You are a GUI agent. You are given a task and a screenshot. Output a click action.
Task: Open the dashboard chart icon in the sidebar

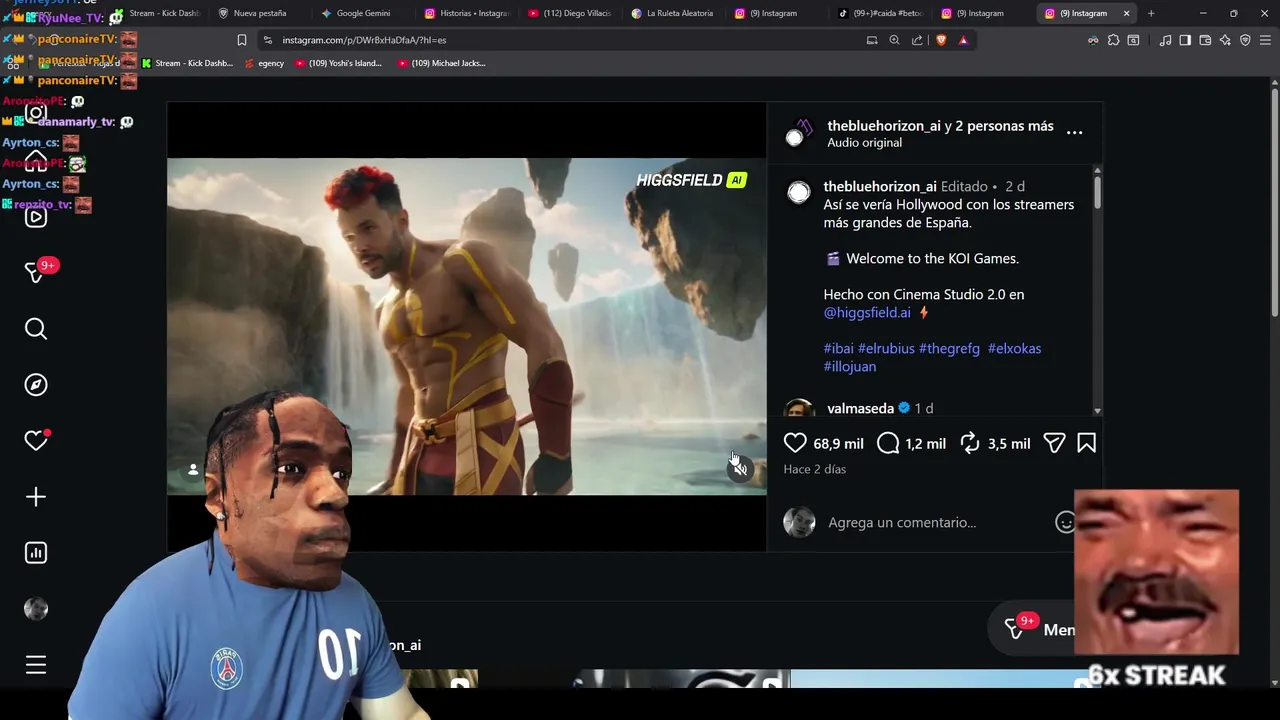(x=36, y=553)
